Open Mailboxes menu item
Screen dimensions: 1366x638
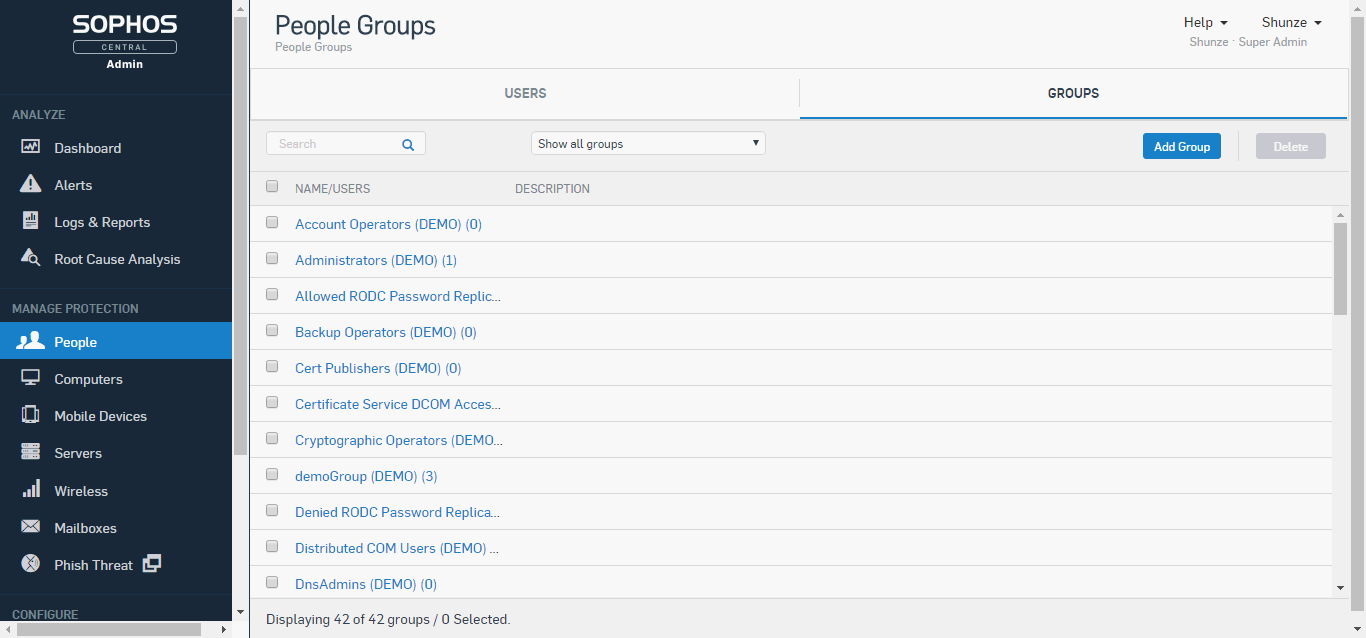pos(85,528)
